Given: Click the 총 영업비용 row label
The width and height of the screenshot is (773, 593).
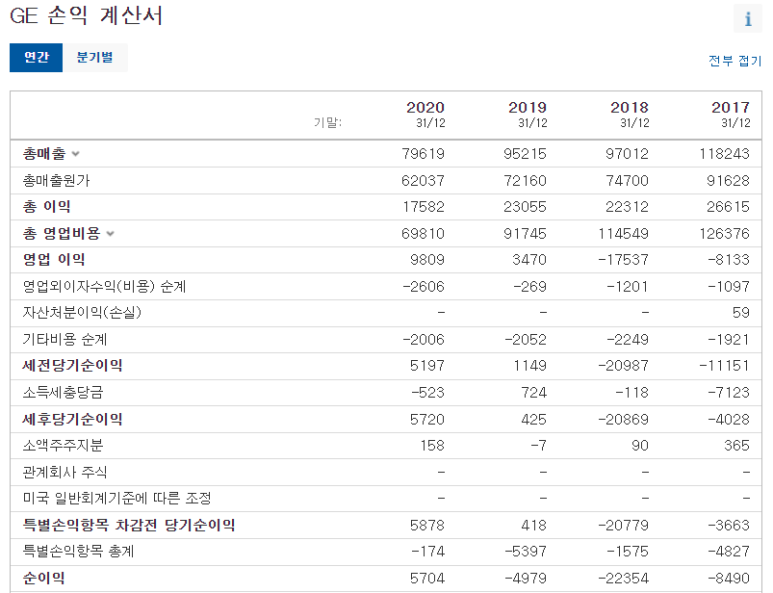Looking at the screenshot, I should pos(62,233).
